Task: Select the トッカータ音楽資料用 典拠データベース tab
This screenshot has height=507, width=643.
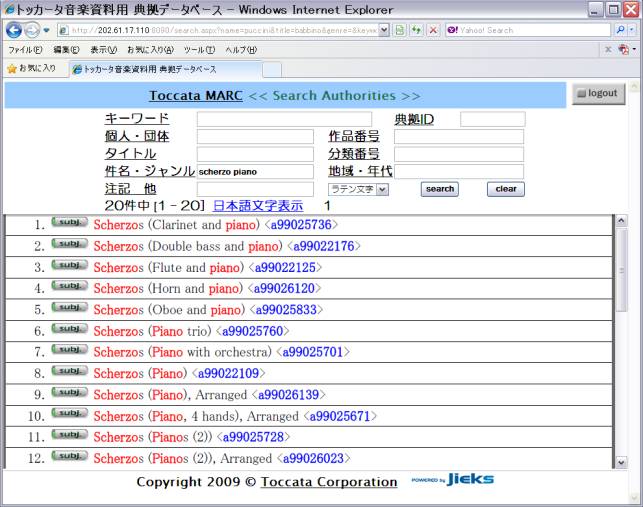Action: tap(165, 69)
